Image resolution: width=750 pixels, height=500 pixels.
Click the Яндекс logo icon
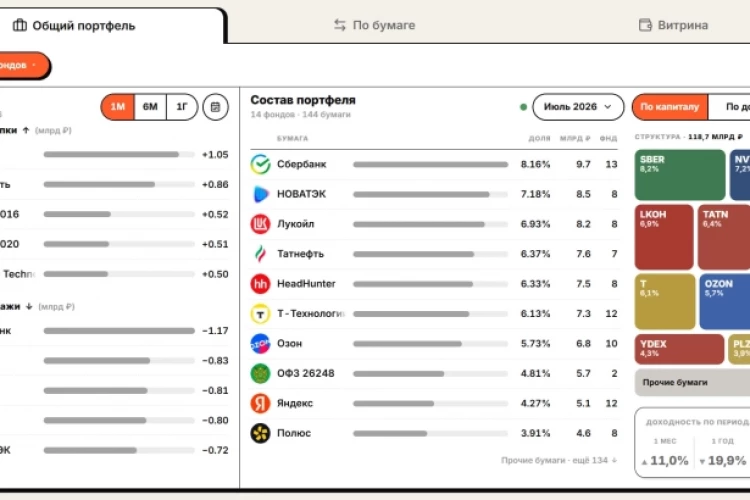tap(260, 403)
